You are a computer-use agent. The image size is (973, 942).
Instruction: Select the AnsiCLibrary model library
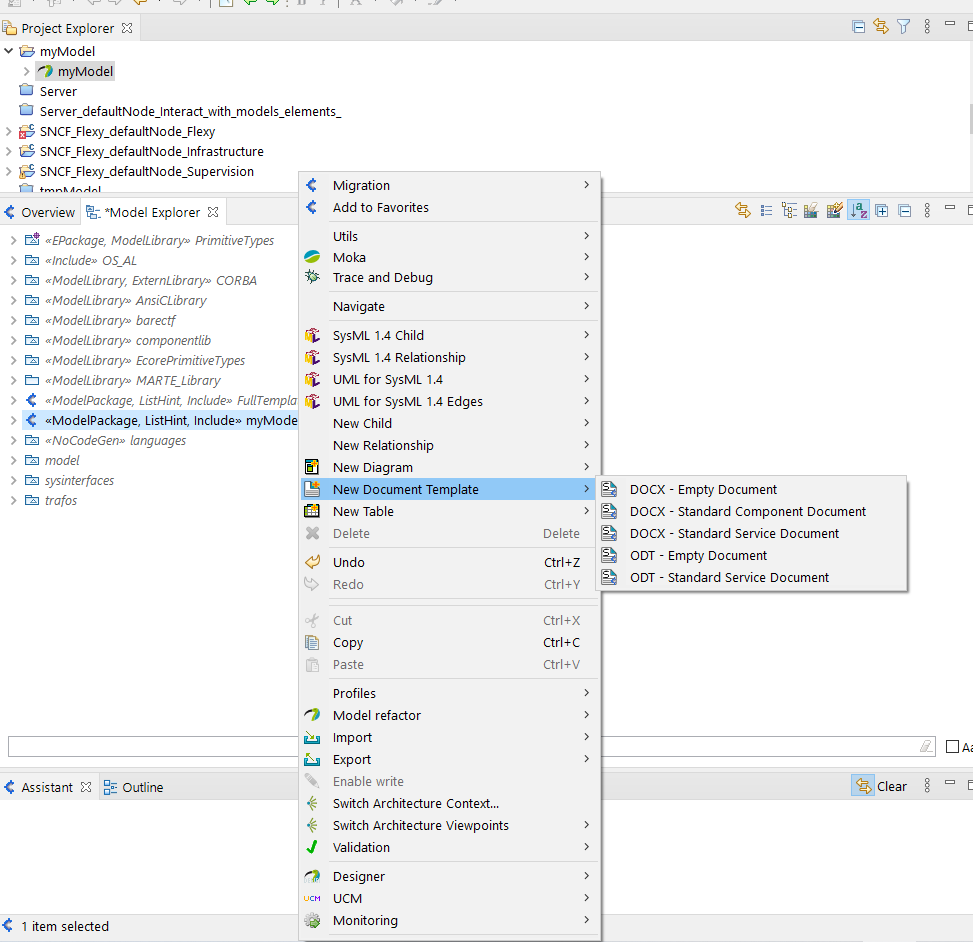tap(125, 300)
